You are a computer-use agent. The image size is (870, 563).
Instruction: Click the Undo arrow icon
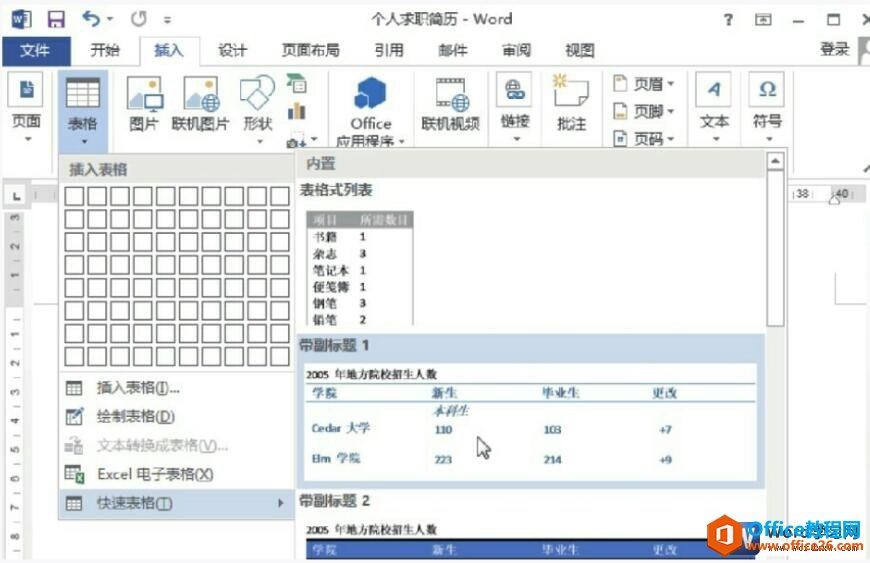pyautogui.click(x=92, y=19)
